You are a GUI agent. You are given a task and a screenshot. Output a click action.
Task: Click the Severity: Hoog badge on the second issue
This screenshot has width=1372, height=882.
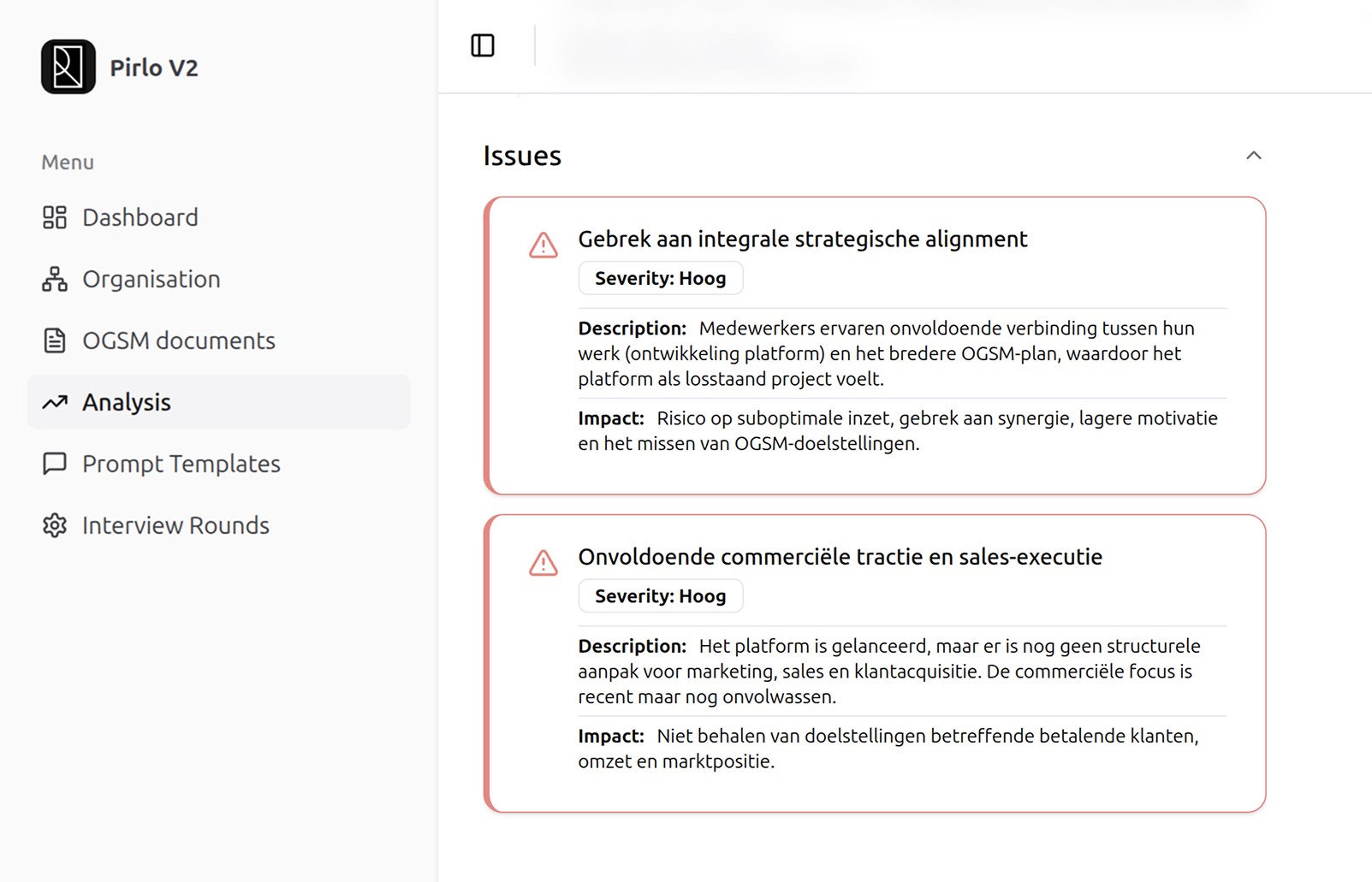coord(660,595)
